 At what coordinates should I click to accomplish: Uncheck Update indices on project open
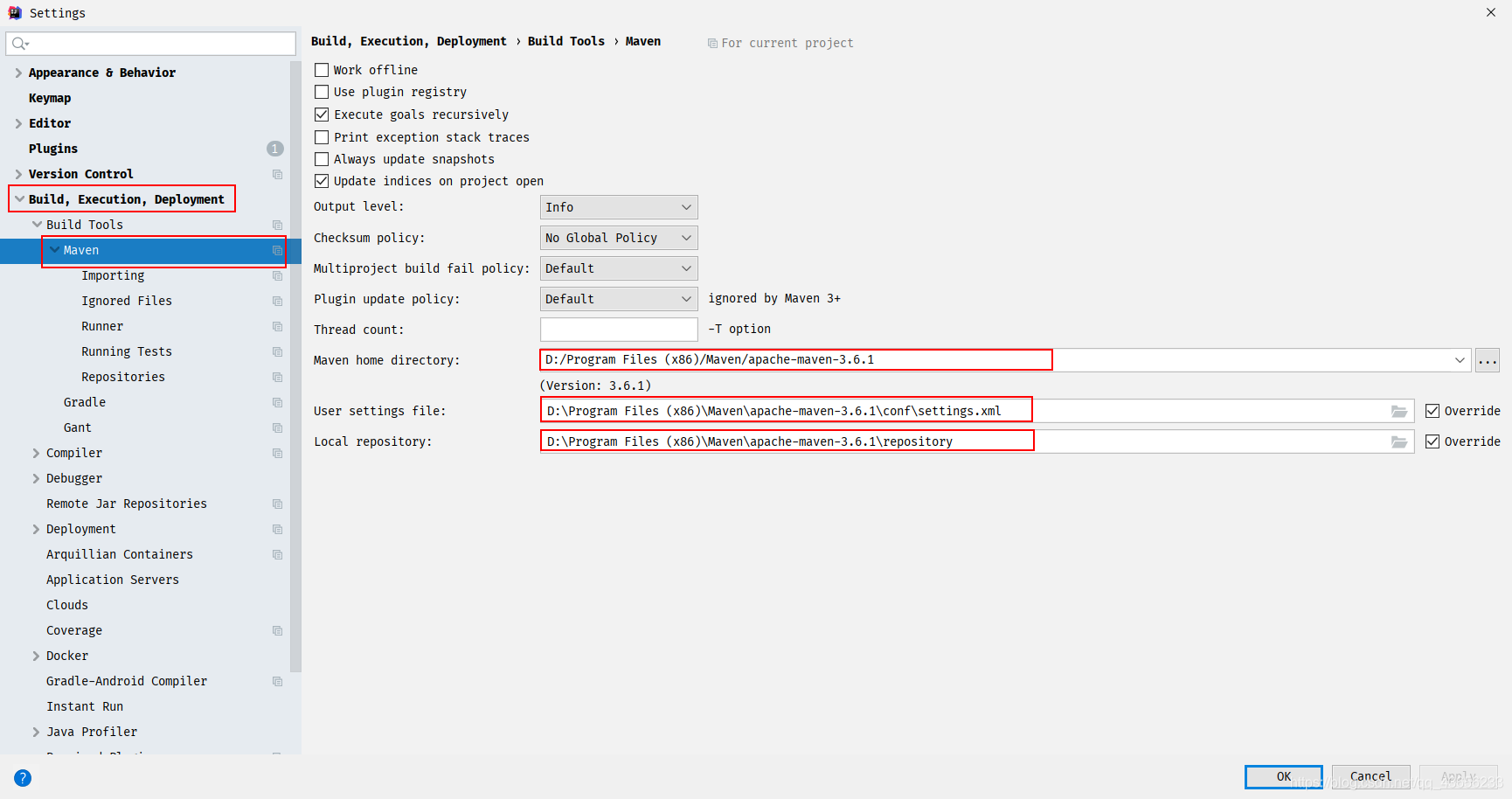click(x=322, y=181)
